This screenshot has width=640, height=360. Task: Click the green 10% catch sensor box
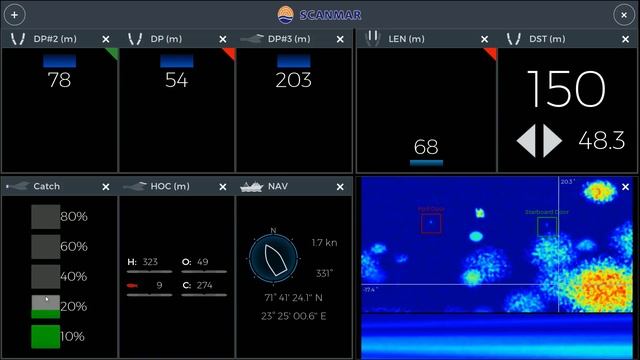[46, 336]
